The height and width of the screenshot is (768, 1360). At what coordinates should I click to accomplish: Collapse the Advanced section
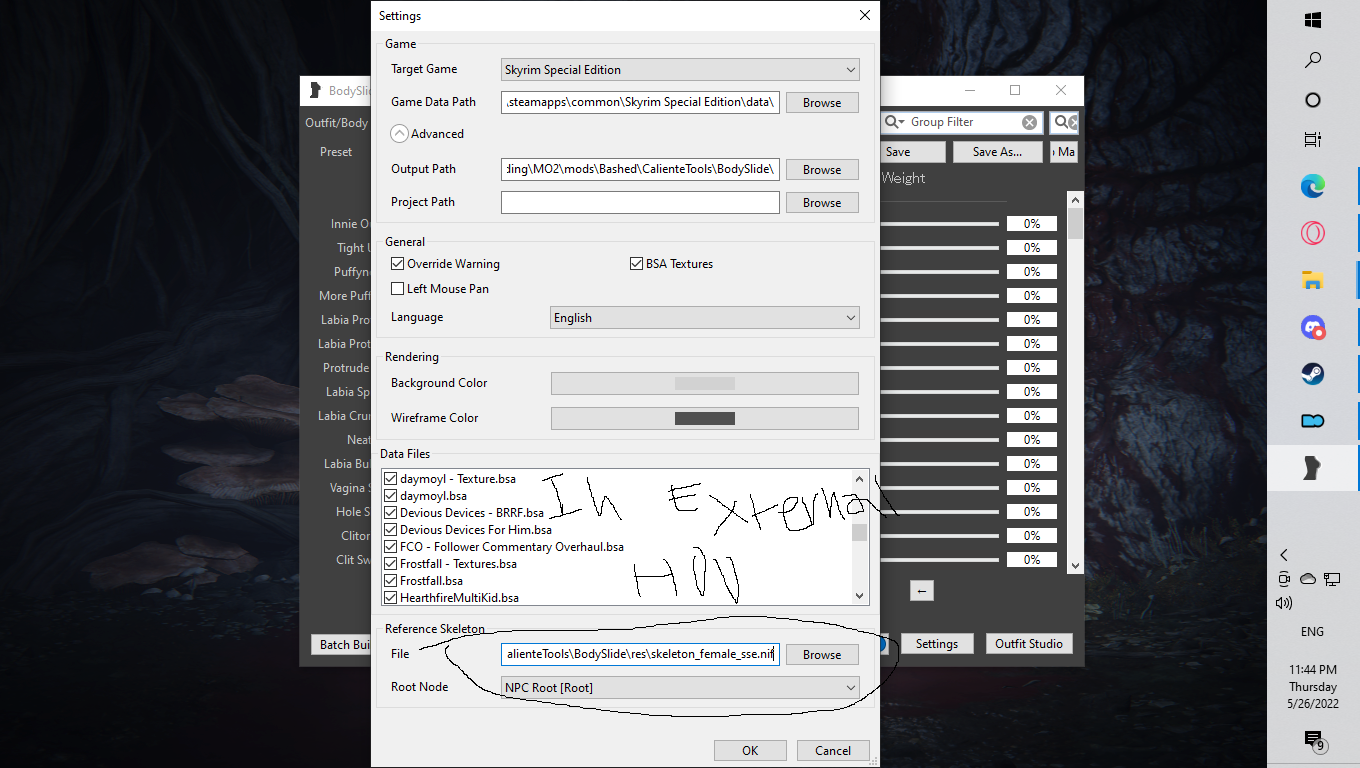click(x=399, y=134)
